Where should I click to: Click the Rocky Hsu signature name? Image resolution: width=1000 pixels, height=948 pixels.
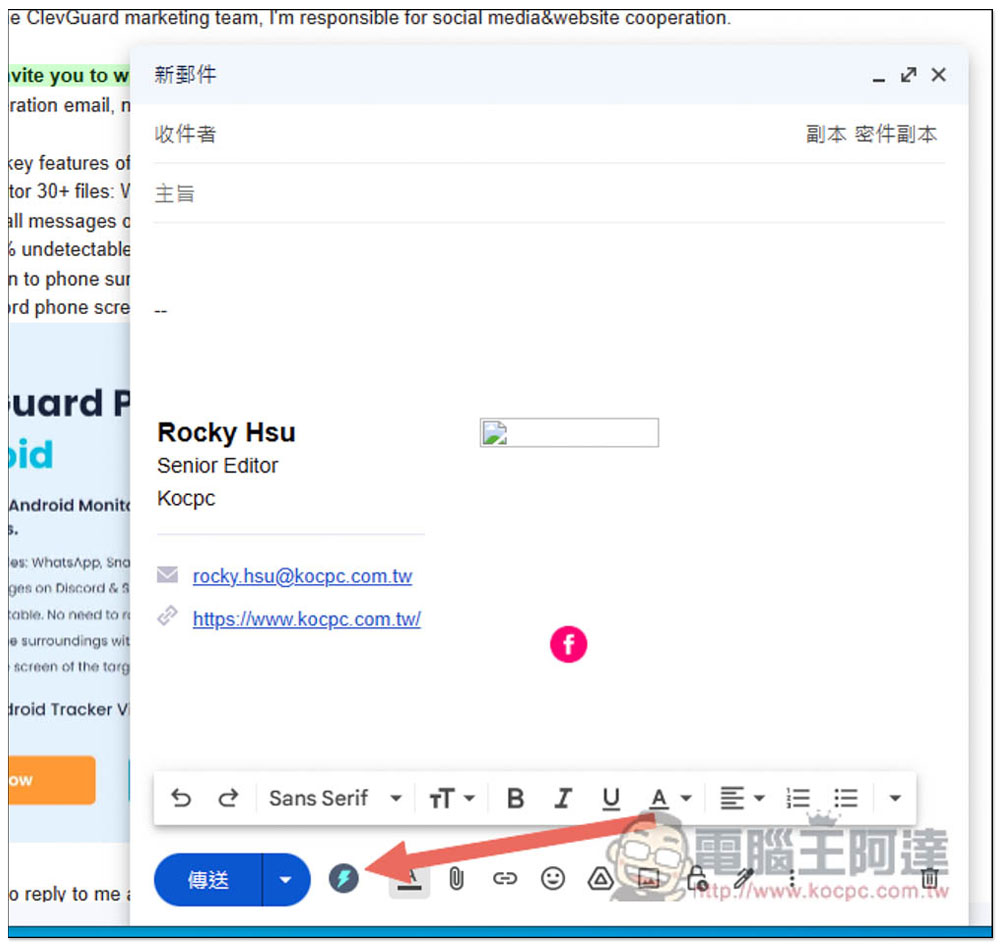[226, 432]
